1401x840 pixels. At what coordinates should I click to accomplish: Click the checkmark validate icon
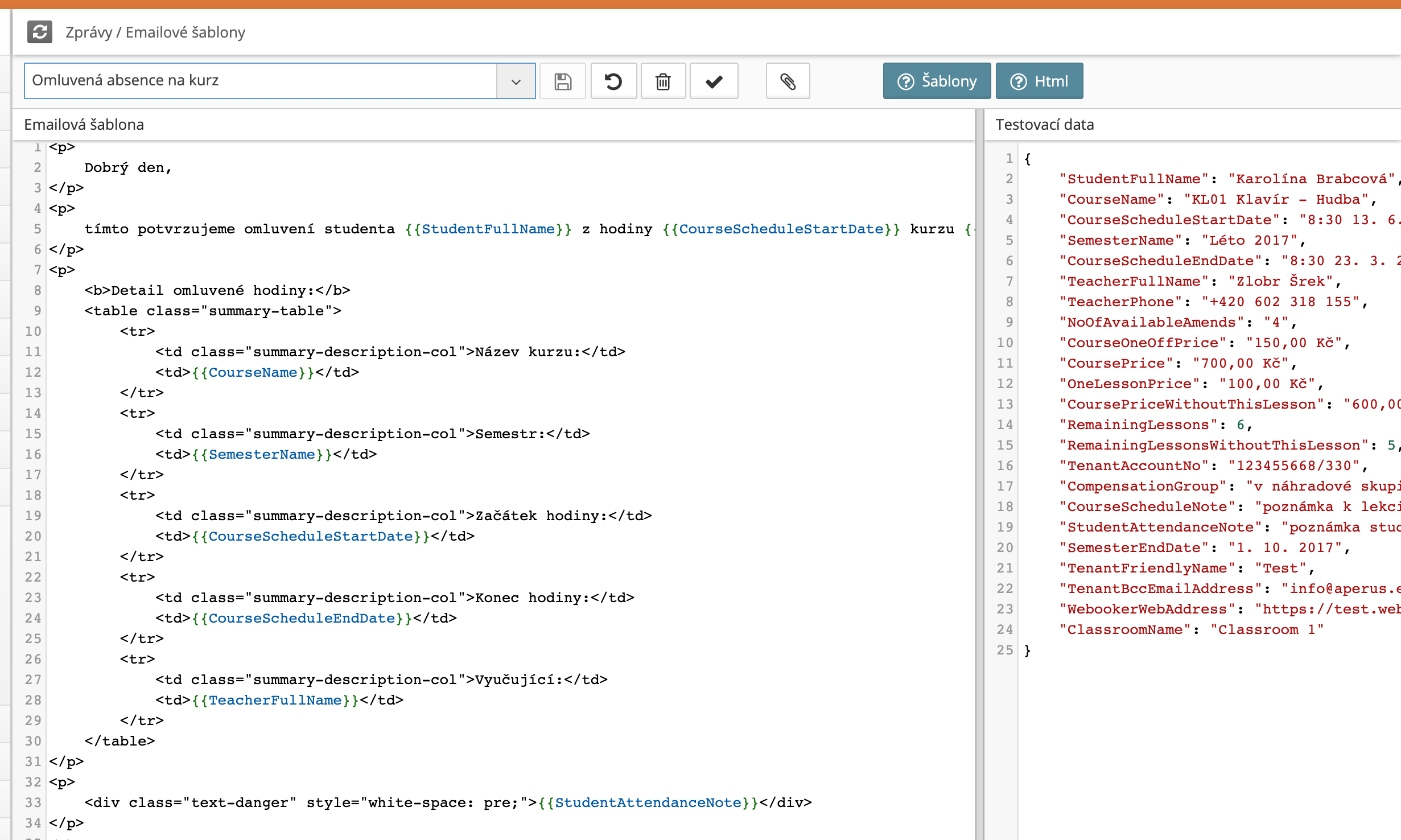[714, 81]
